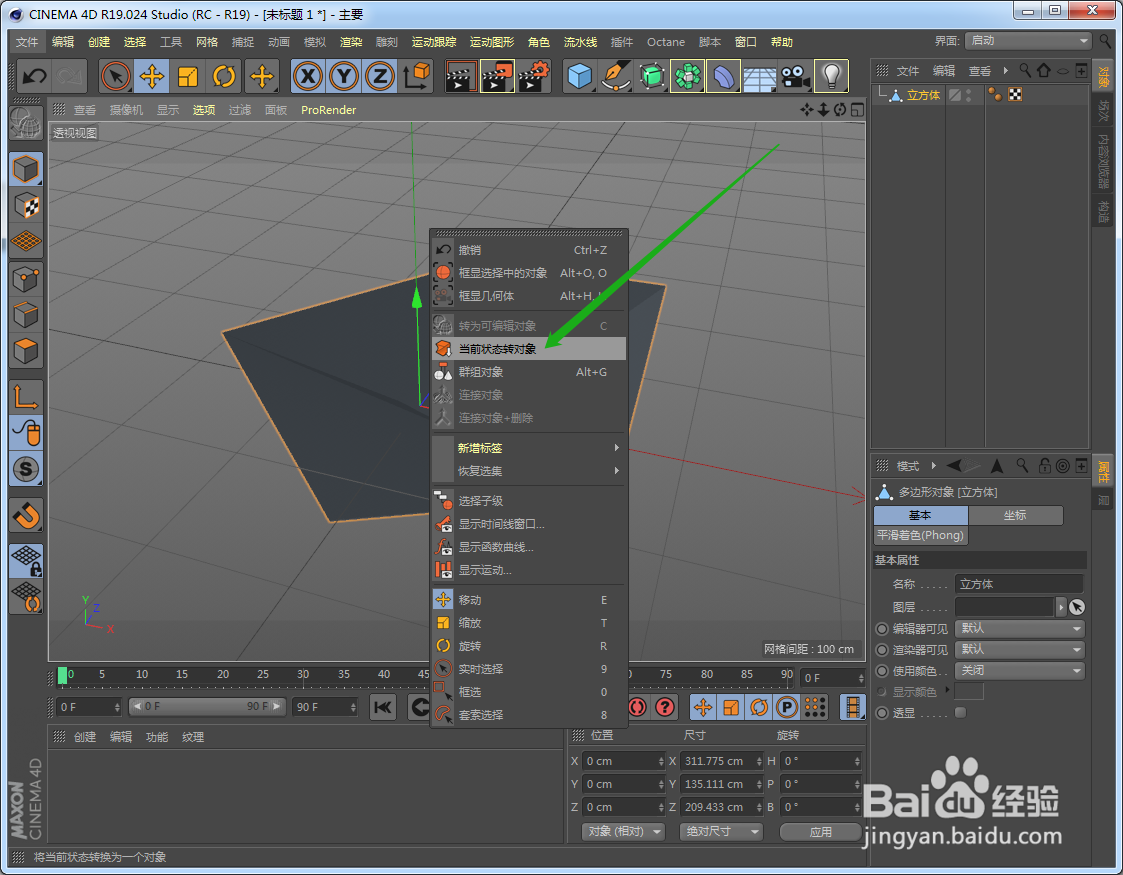The width and height of the screenshot is (1123, 875).
Task: Click 显示颜色 color swatch
Action: (x=969, y=692)
